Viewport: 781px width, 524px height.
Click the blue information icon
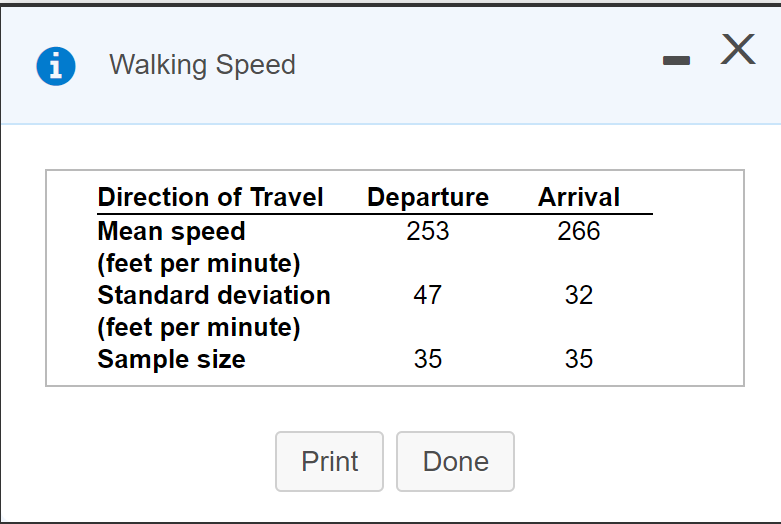[56, 66]
